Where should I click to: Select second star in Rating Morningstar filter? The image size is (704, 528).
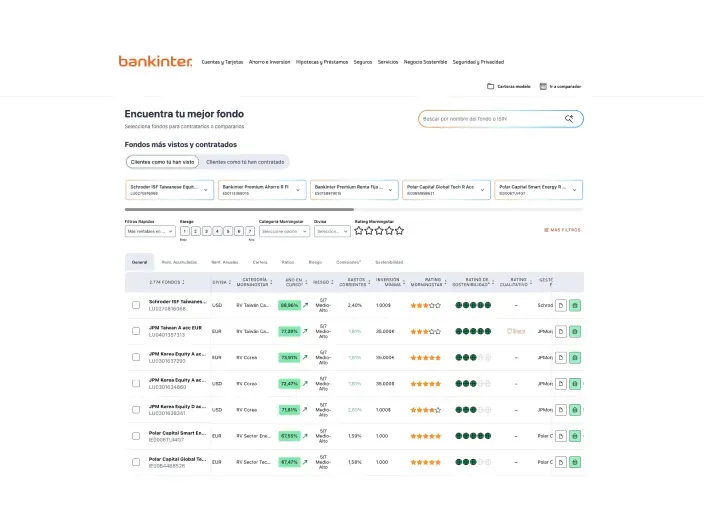pos(369,231)
